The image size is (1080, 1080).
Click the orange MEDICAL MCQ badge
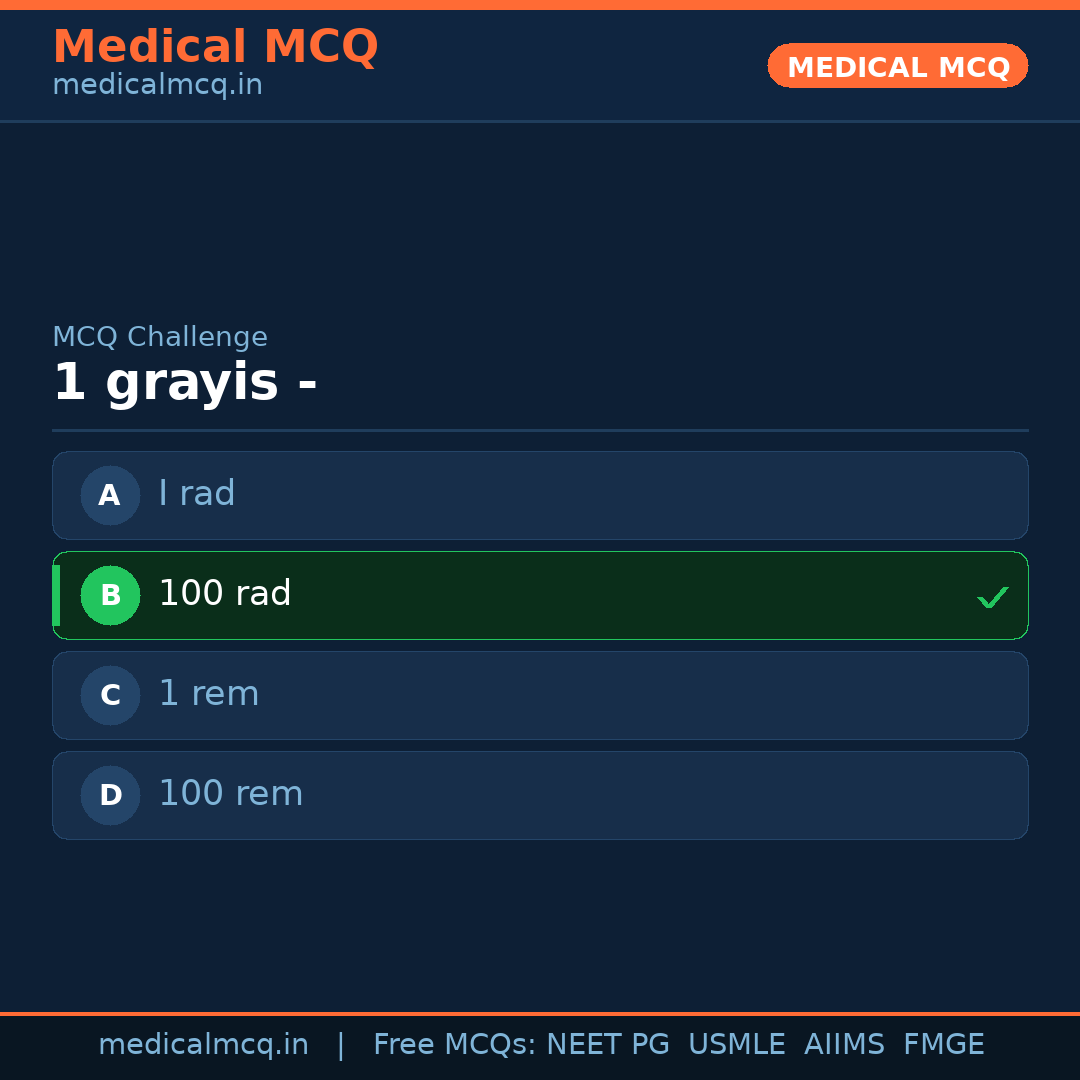[897, 66]
